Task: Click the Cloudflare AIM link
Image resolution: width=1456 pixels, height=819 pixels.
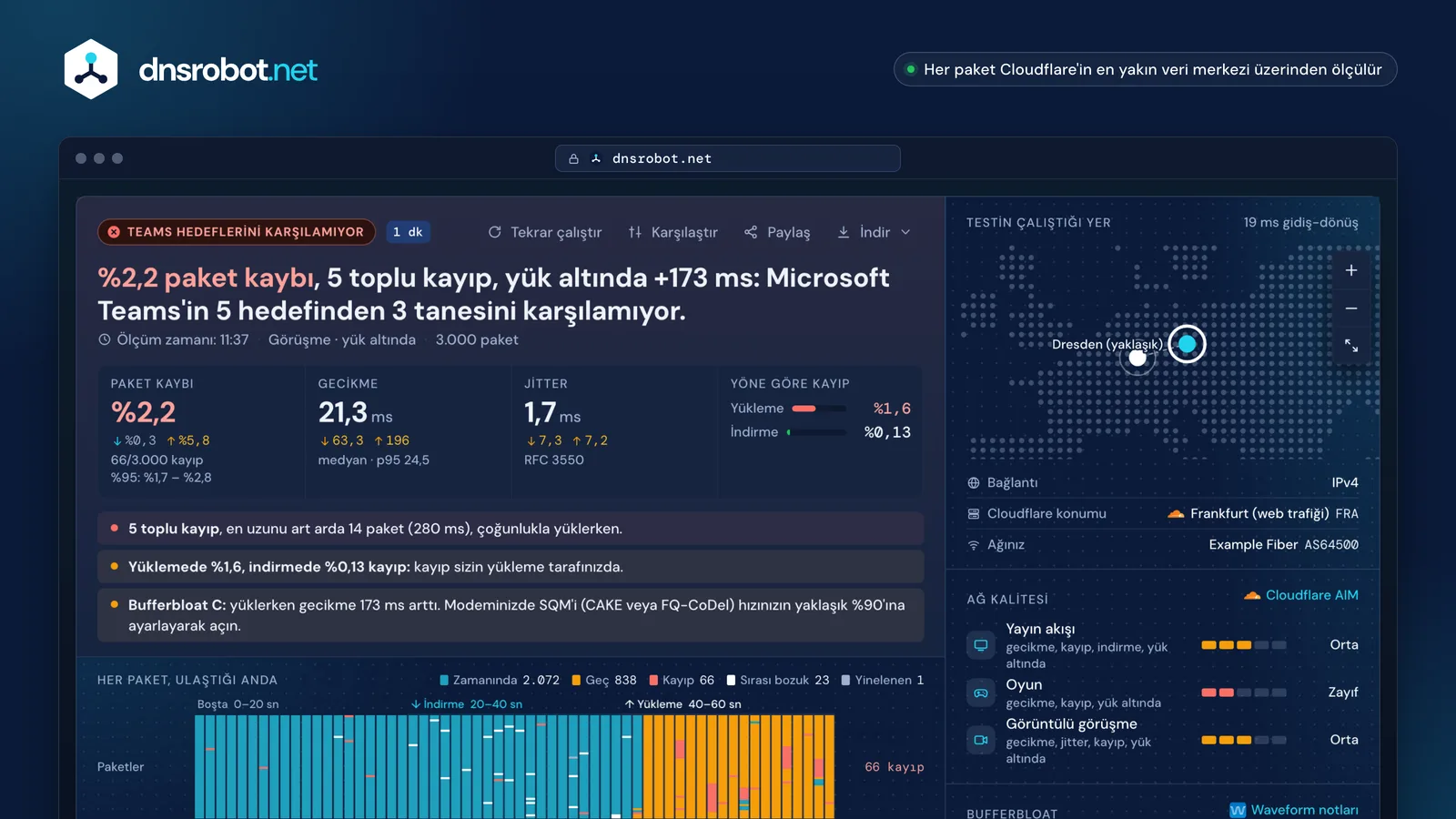Action: click(1301, 595)
